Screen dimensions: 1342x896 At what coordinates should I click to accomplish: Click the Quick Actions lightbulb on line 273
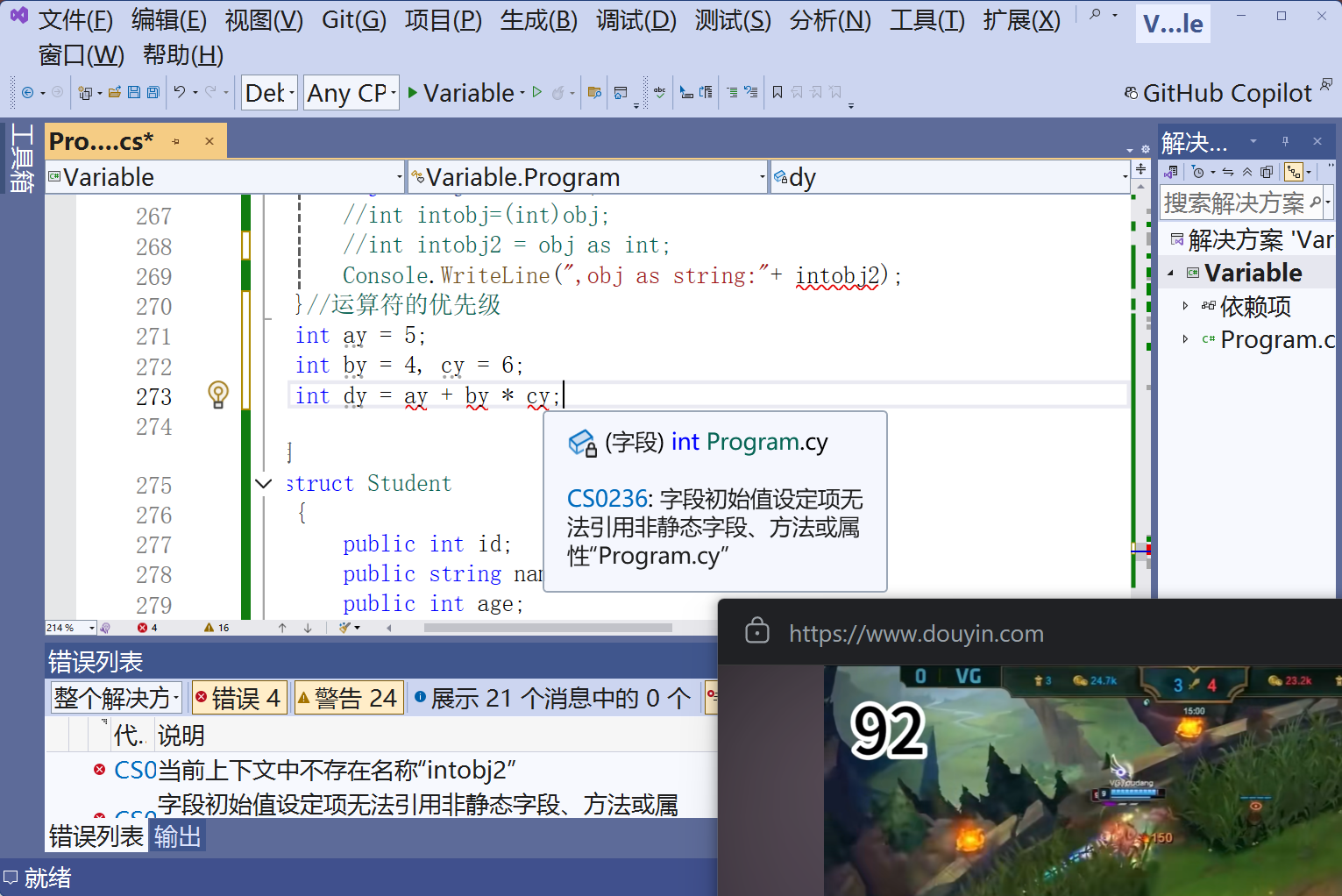pos(217,395)
